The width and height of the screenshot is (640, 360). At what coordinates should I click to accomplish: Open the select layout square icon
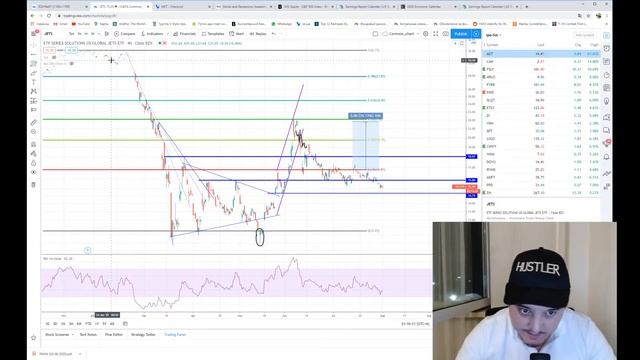375,33
